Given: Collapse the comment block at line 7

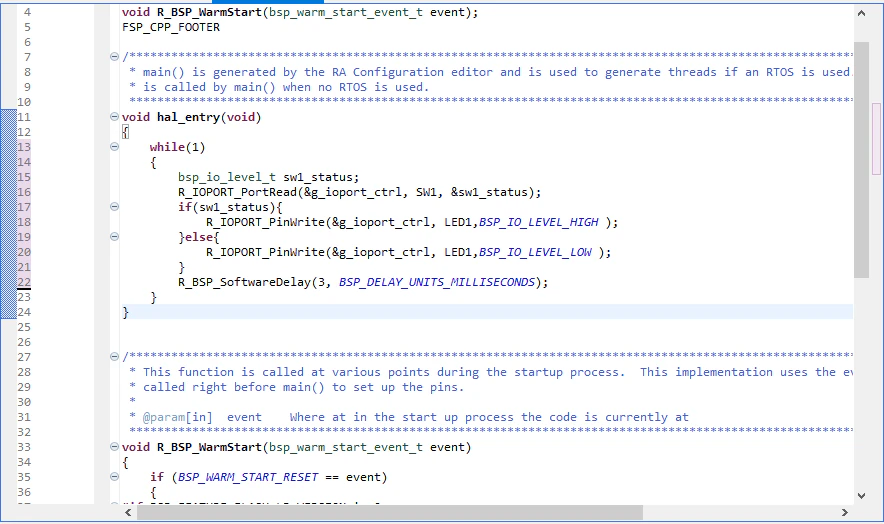Looking at the screenshot, I should 114,56.
